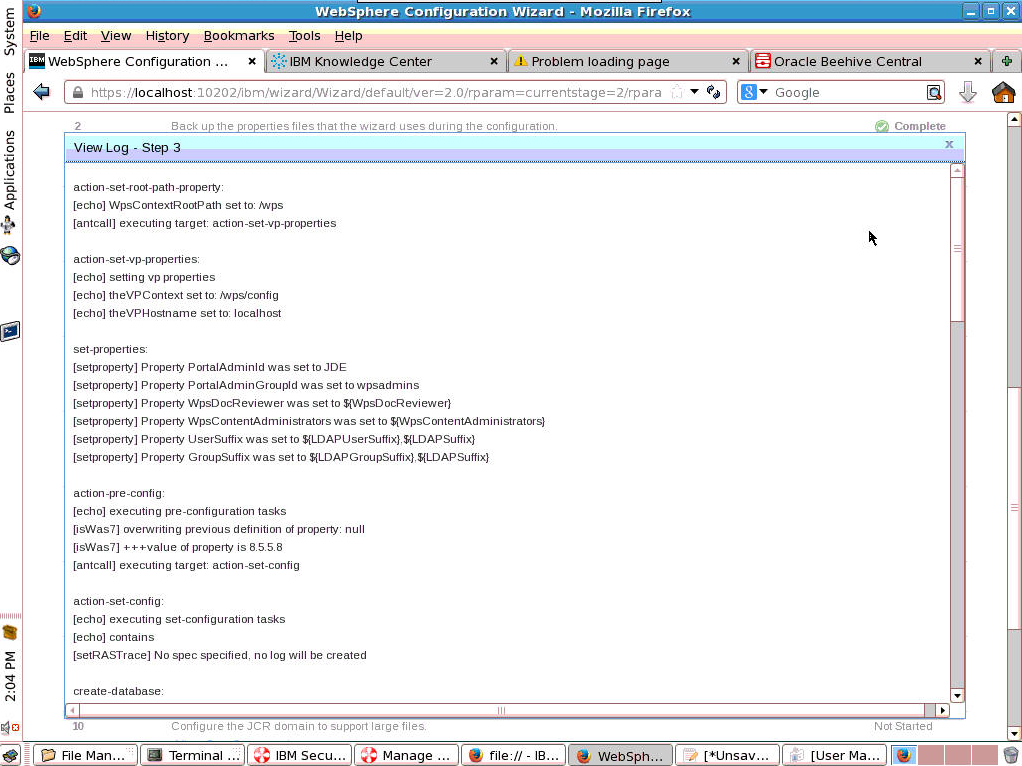This screenshot has width=1022, height=766.
Task: Click page scrollbar up arrow
Action: pyautogui.click(x=1014, y=119)
